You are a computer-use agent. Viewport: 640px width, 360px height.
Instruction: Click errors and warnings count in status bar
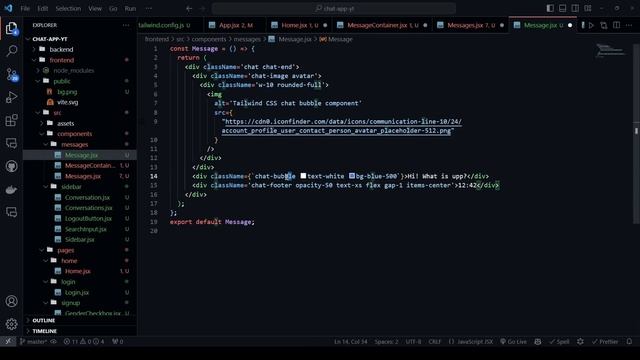tap(84, 342)
